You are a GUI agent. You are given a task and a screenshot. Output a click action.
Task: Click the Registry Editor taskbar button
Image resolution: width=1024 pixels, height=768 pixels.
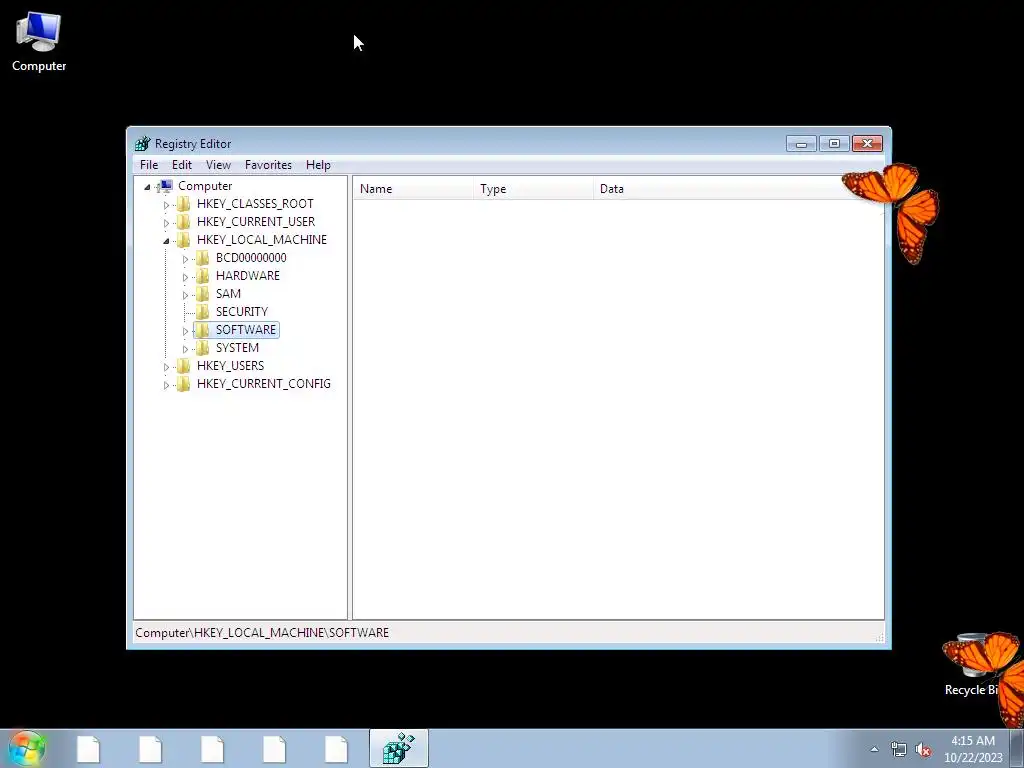(398, 748)
